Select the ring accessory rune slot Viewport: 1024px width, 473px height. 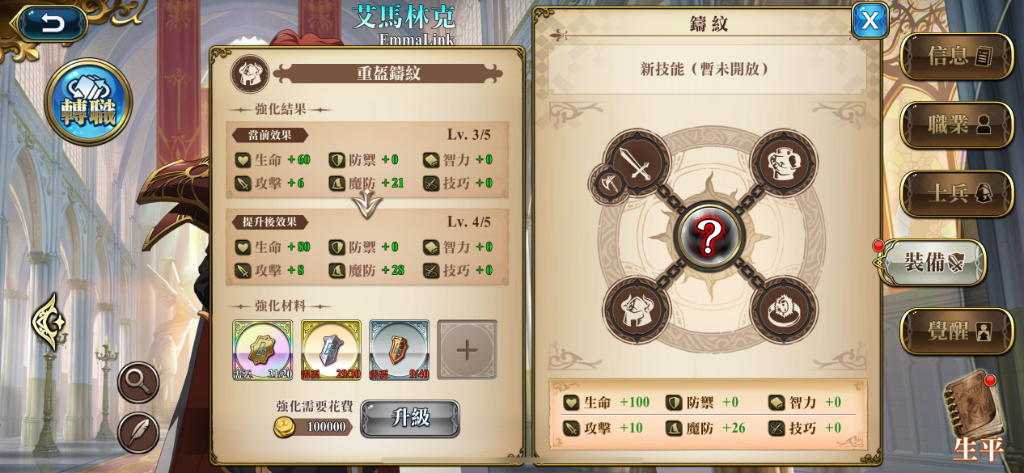point(784,309)
